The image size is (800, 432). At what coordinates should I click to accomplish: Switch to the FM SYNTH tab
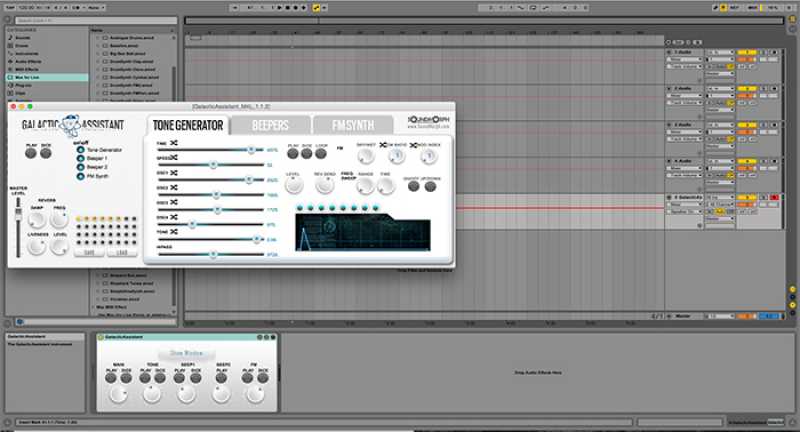(x=352, y=125)
